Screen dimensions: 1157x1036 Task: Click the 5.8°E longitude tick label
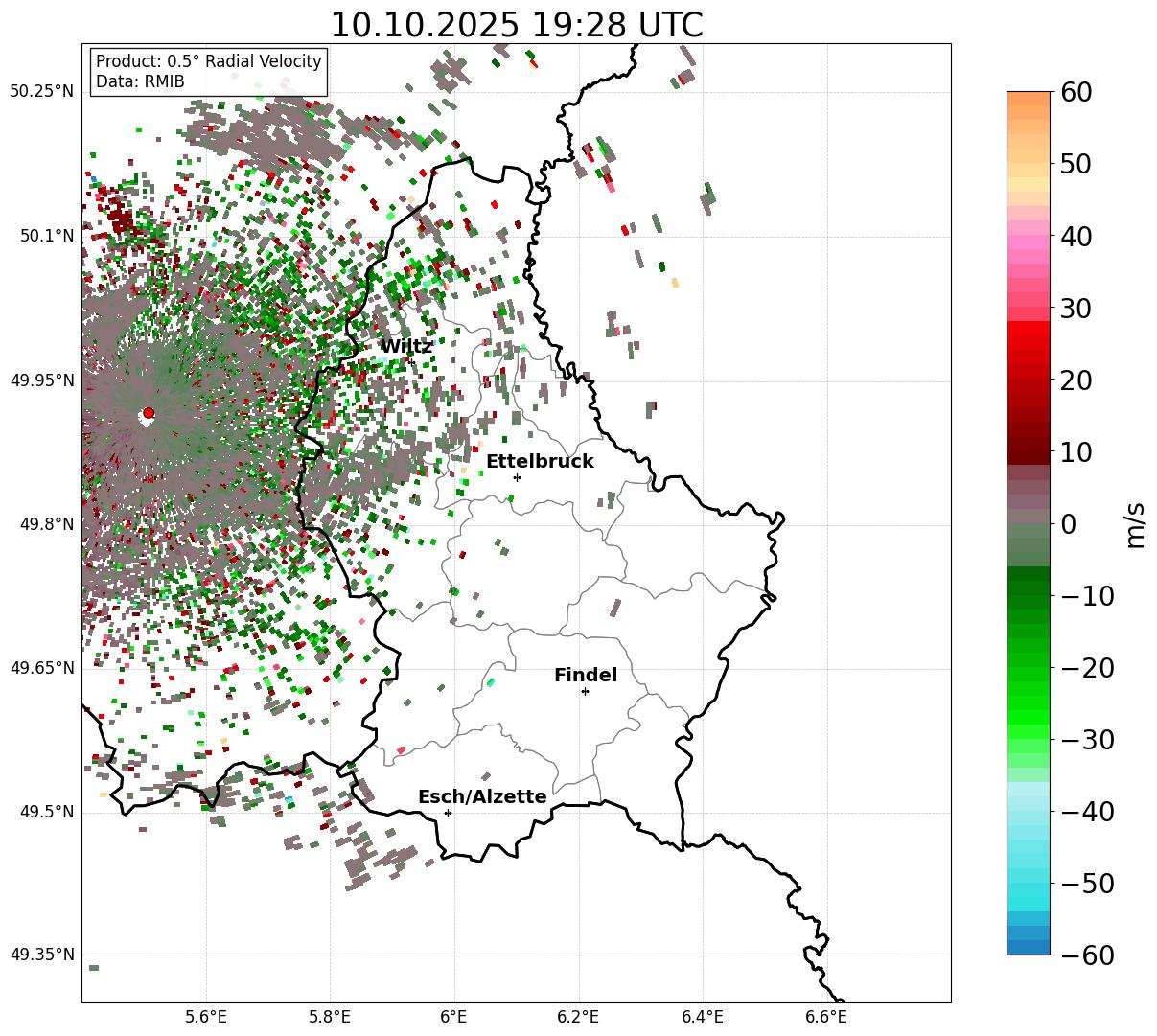[x=330, y=1017]
